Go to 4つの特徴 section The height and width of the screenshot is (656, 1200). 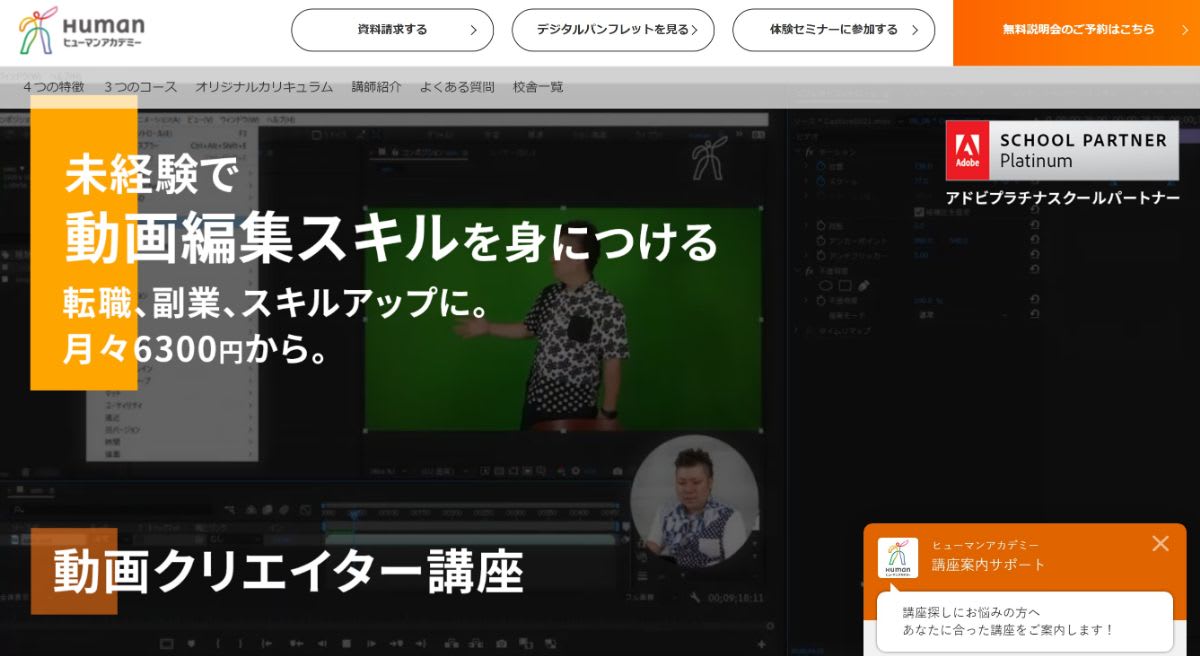54,87
